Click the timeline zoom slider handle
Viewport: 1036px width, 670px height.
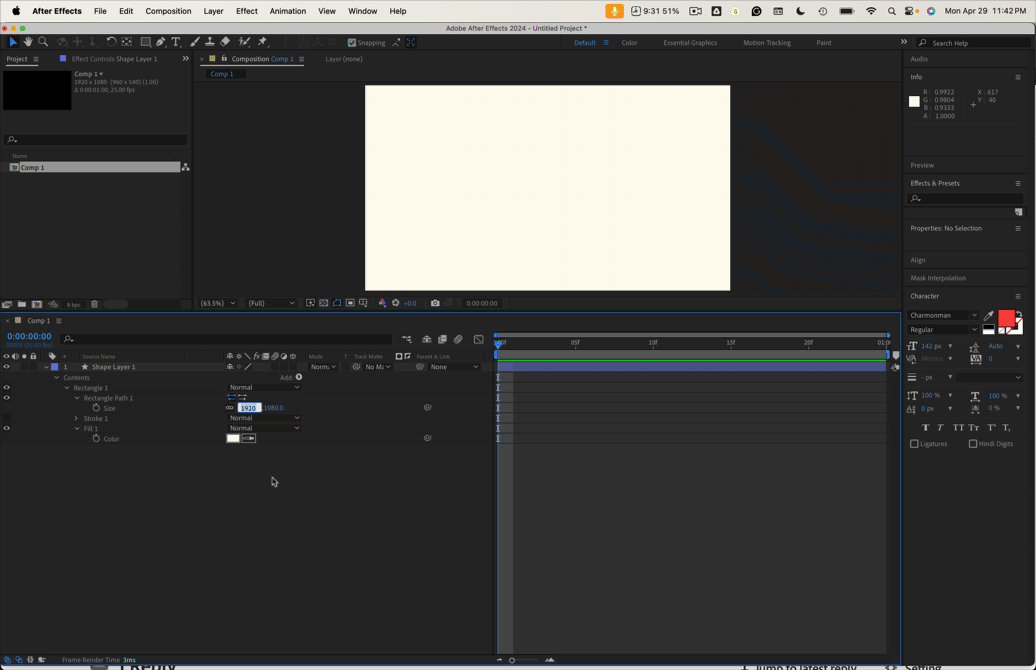512,660
